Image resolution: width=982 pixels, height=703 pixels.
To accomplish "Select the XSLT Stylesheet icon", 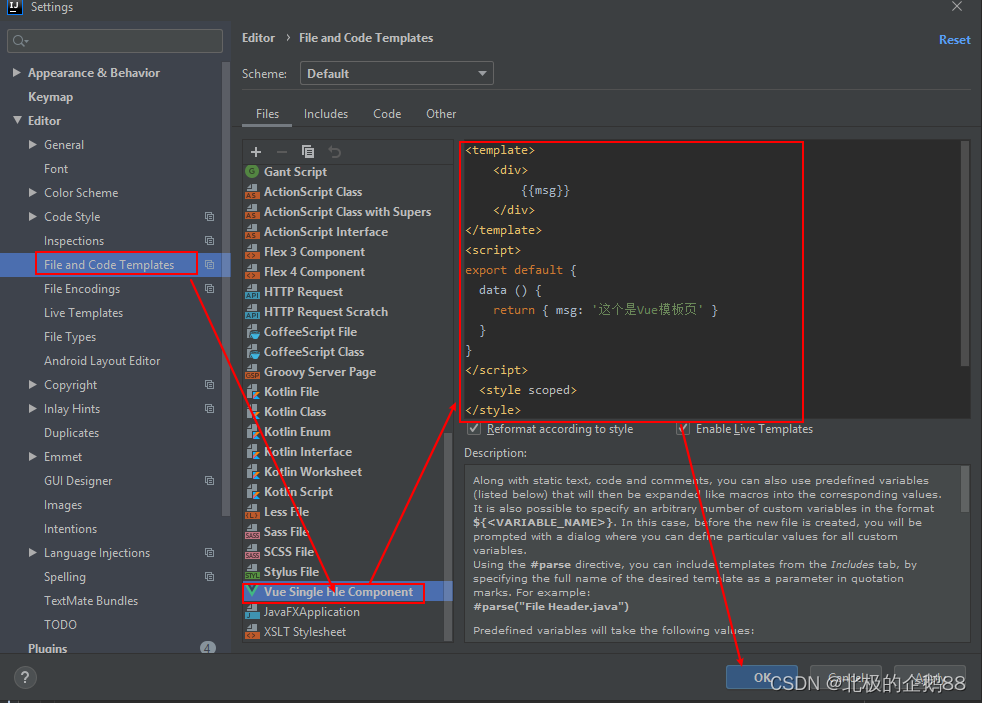I will point(252,632).
